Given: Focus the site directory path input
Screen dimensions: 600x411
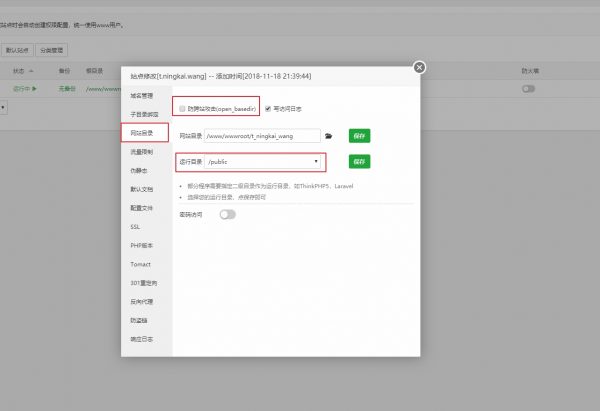Looking at the screenshot, I should 262,136.
